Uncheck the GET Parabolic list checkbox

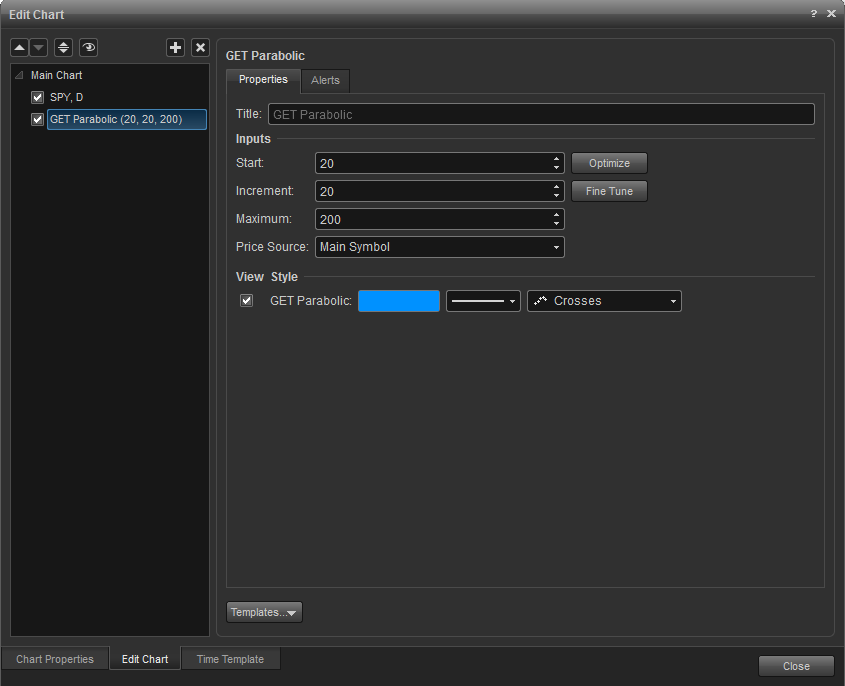37,120
